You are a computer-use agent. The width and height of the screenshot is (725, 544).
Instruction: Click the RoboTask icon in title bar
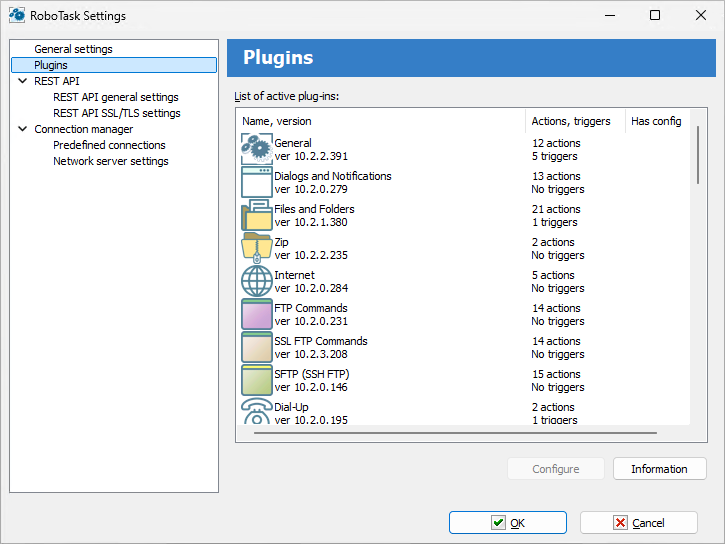17,15
